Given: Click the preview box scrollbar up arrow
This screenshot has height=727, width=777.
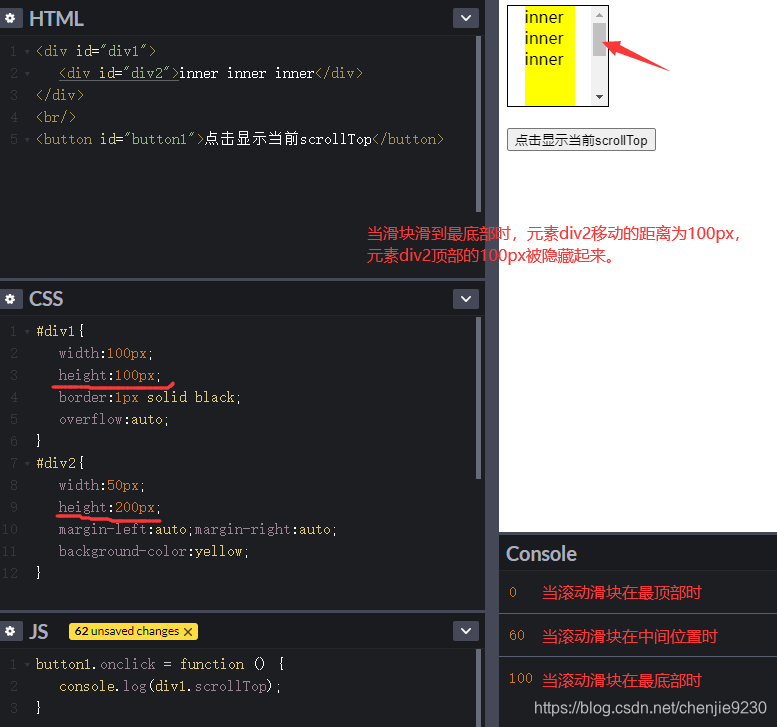Looking at the screenshot, I should pyautogui.click(x=600, y=15).
